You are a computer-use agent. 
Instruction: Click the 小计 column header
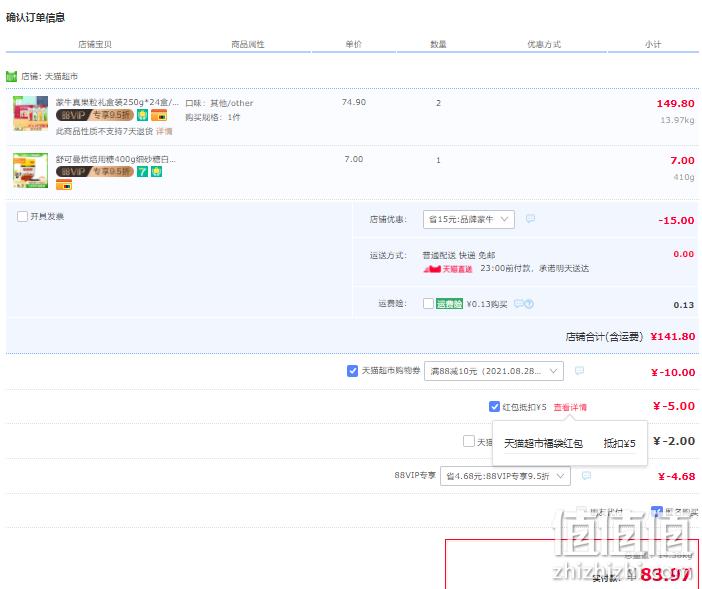click(x=653, y=44)
